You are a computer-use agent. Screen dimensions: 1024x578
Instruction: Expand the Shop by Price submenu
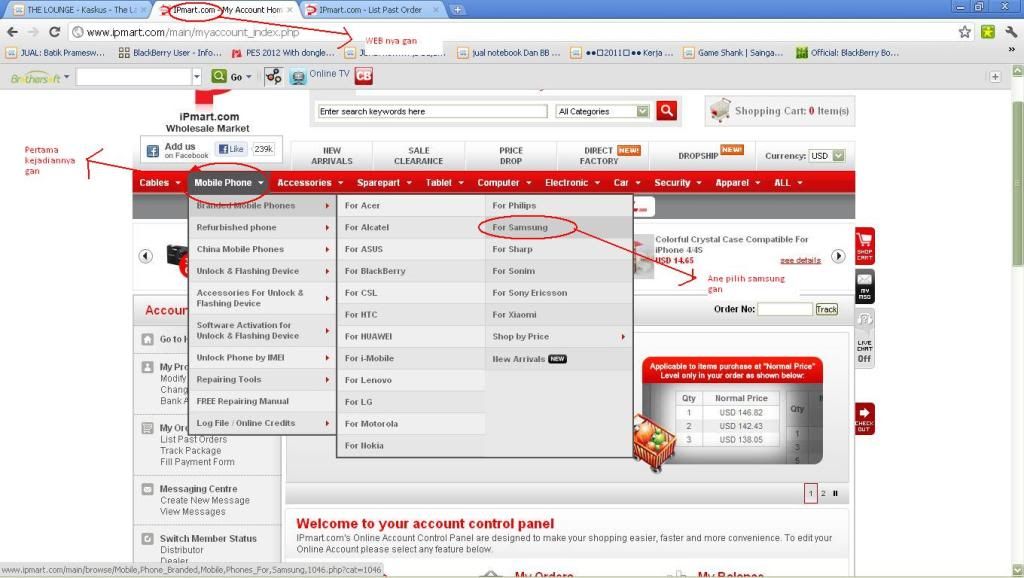623,336
